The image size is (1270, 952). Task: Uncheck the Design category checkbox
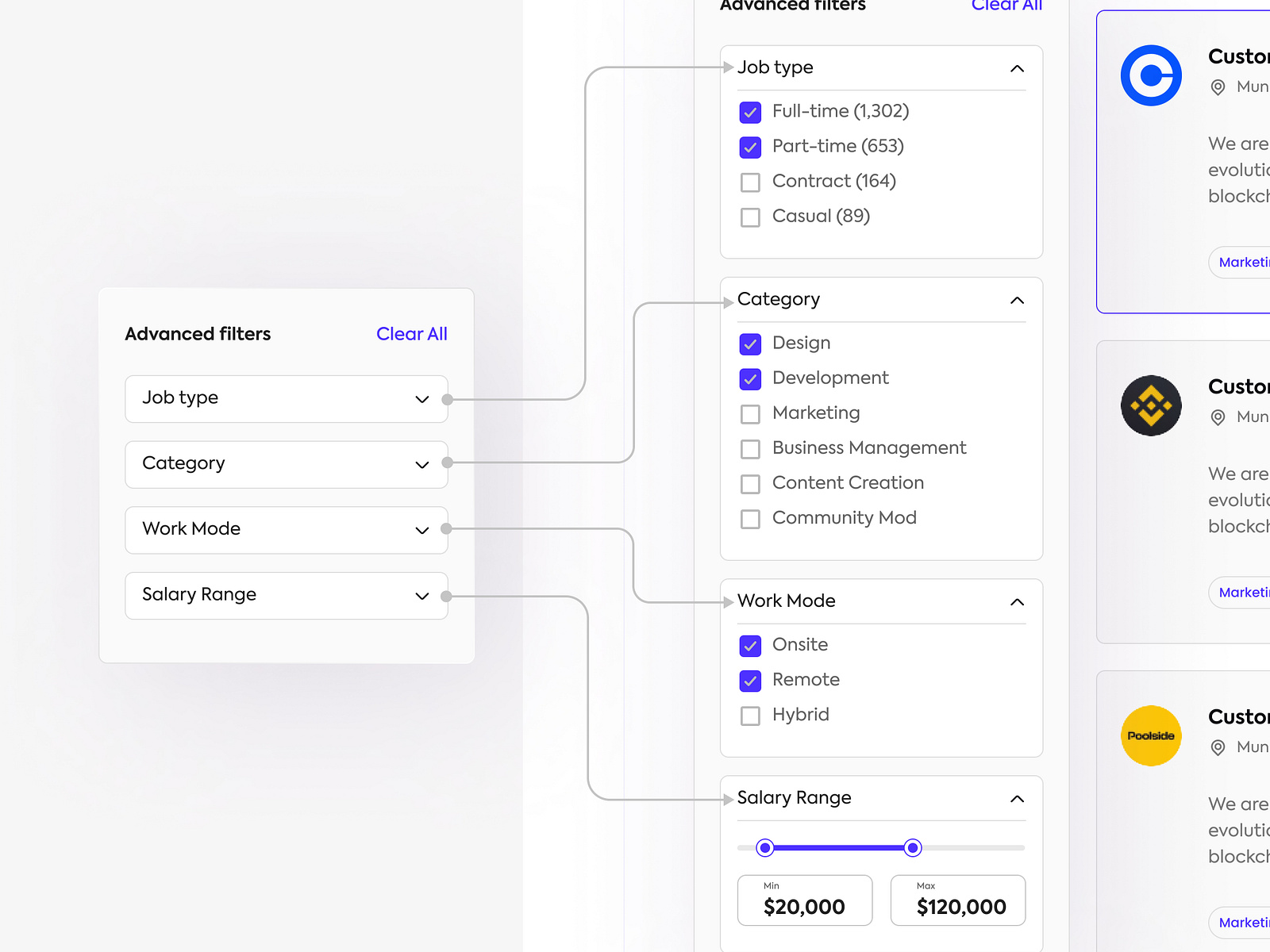pos(750,344)
